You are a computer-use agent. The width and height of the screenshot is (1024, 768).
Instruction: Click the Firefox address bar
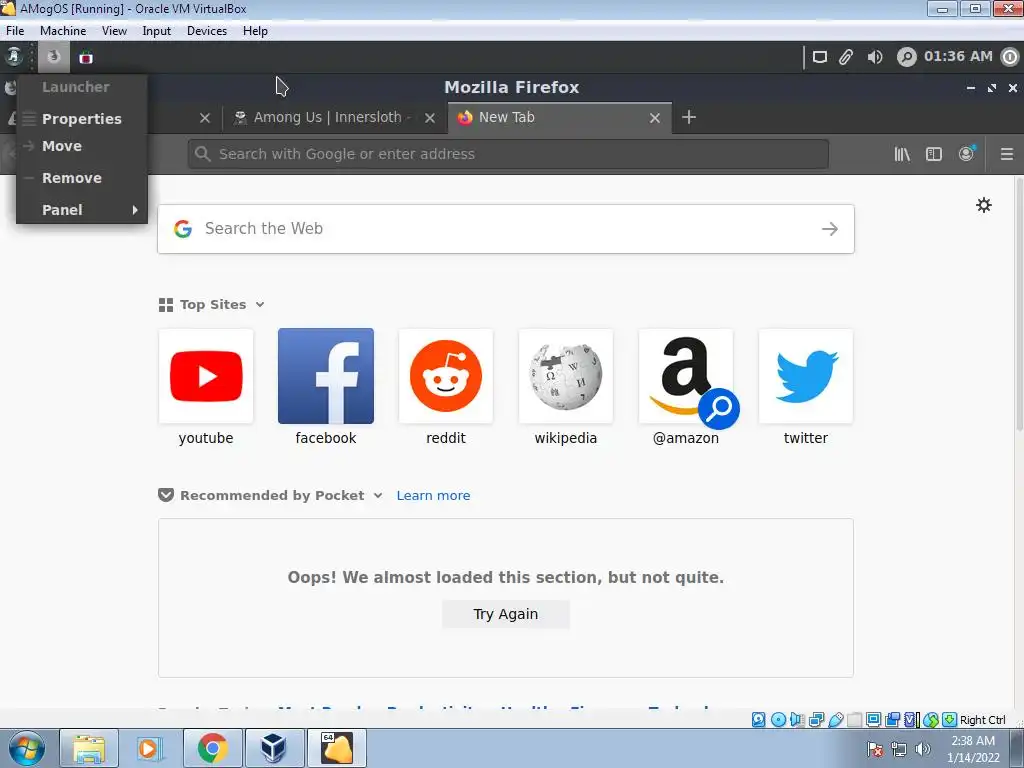pyautogui.click(x=508, y=154)
